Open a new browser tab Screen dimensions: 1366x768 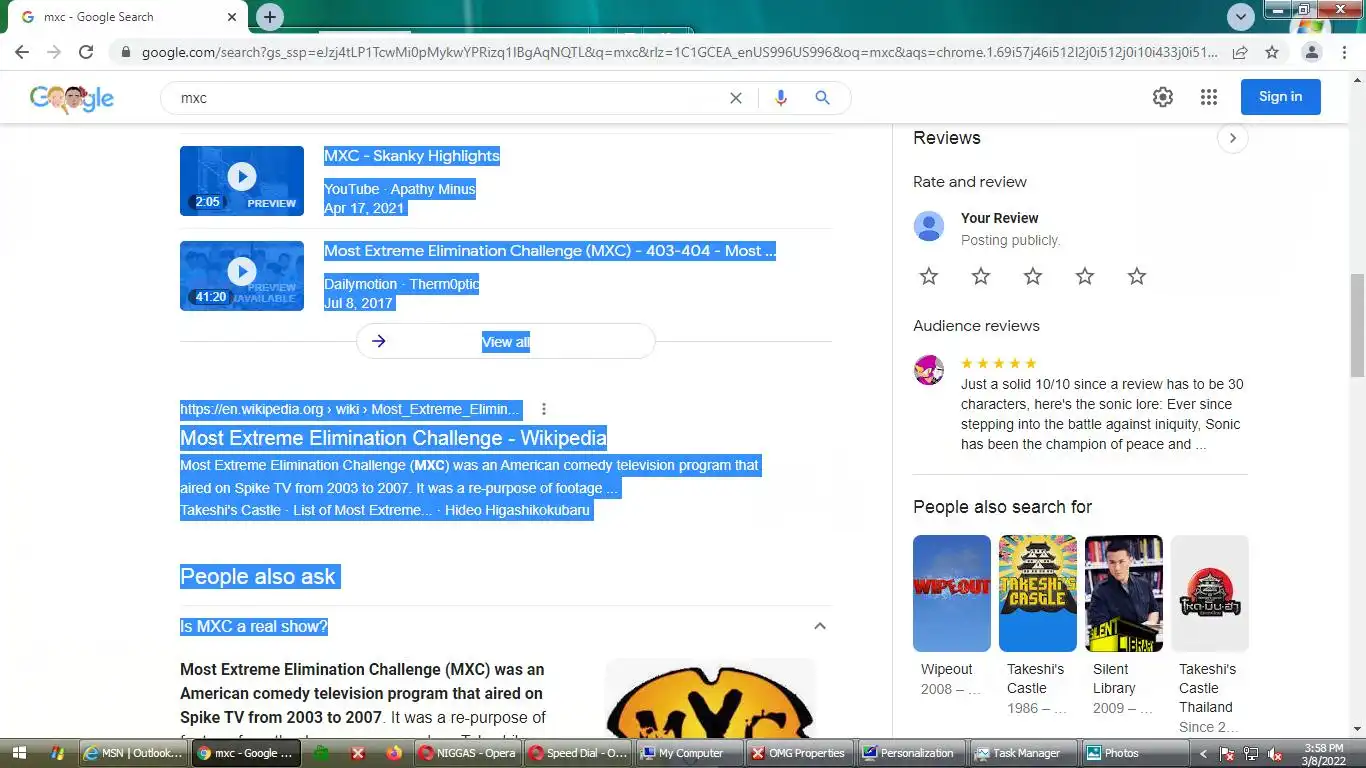pyautogui.click(x=270, y=17)
